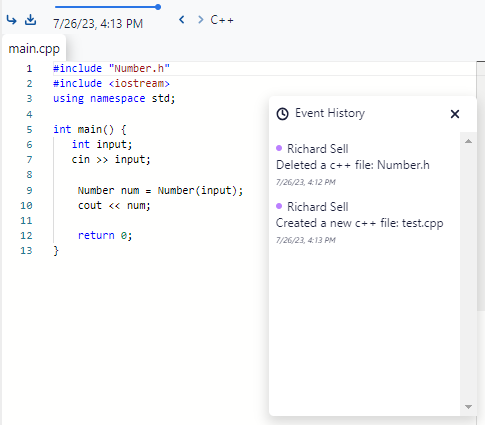
Task: Click the download icon
Action: [x=30, y=20]
